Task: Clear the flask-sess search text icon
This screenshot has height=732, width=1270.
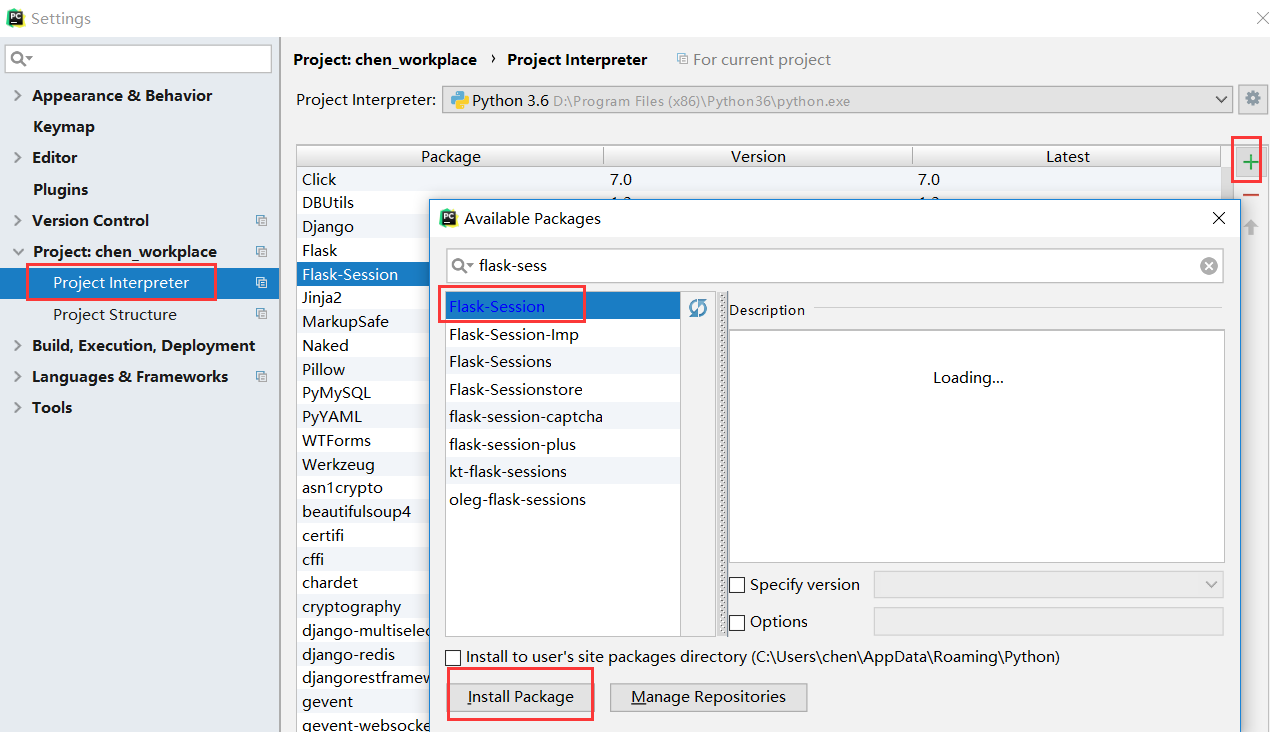Action: pyautogui.click(x=1209, y=266)
